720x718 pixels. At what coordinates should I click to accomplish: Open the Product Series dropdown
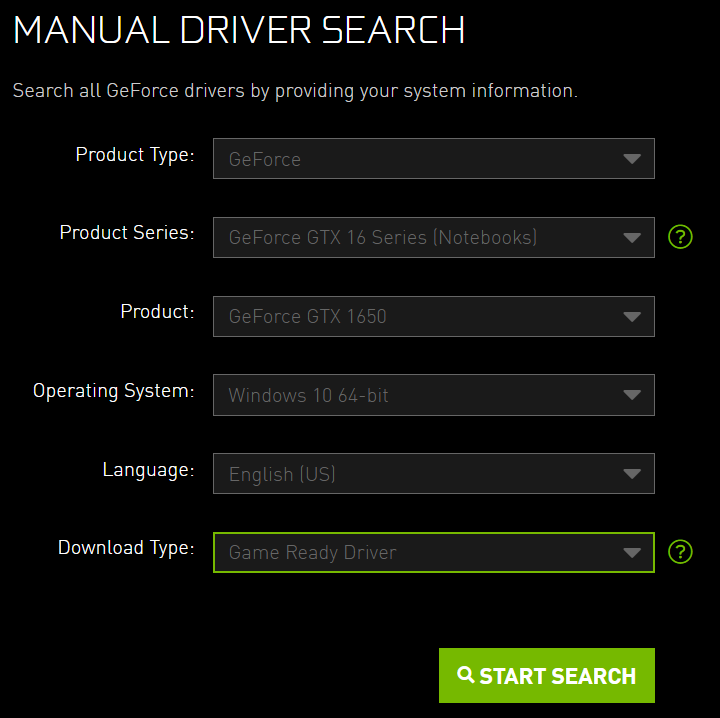(433, 237)
